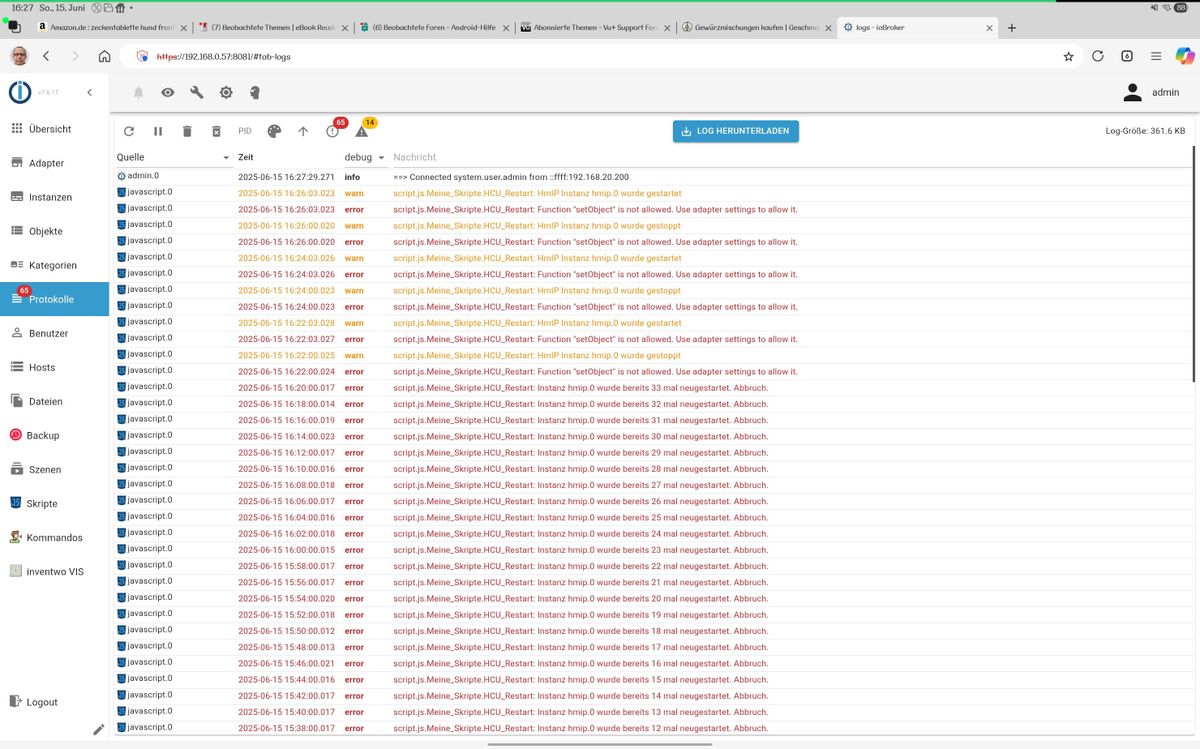Click the warning counter icon showing 14

click(x=362, y=131)
